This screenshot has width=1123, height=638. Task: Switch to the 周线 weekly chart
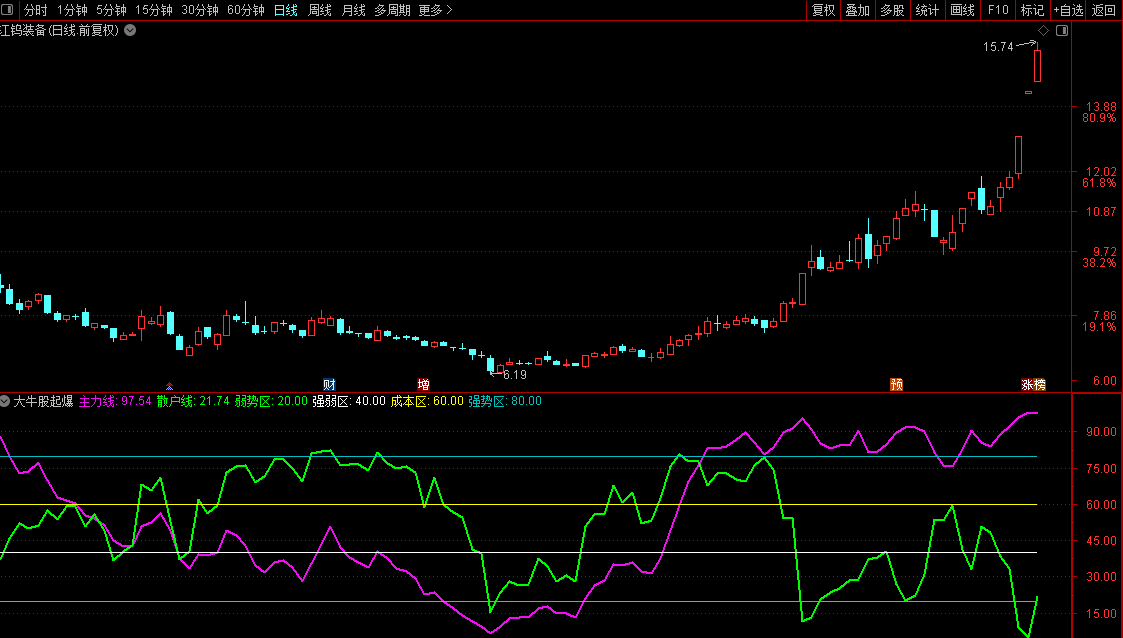point(319,10)
